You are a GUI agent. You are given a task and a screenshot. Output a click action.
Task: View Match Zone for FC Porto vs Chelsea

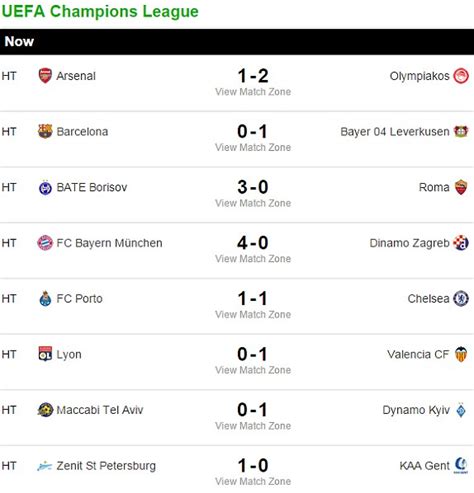(253, 314)
